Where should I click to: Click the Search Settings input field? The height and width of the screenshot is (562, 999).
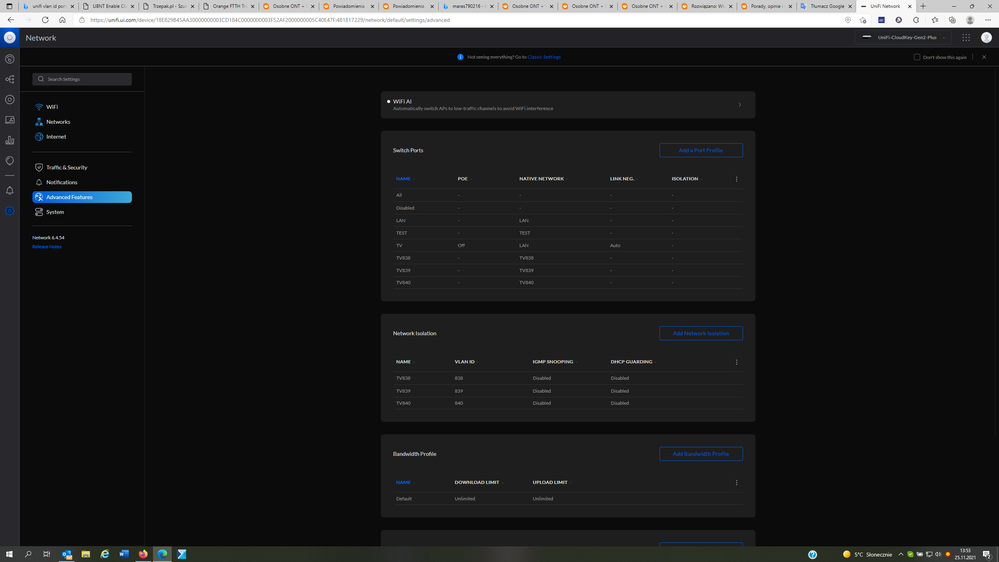coord(82,79)
